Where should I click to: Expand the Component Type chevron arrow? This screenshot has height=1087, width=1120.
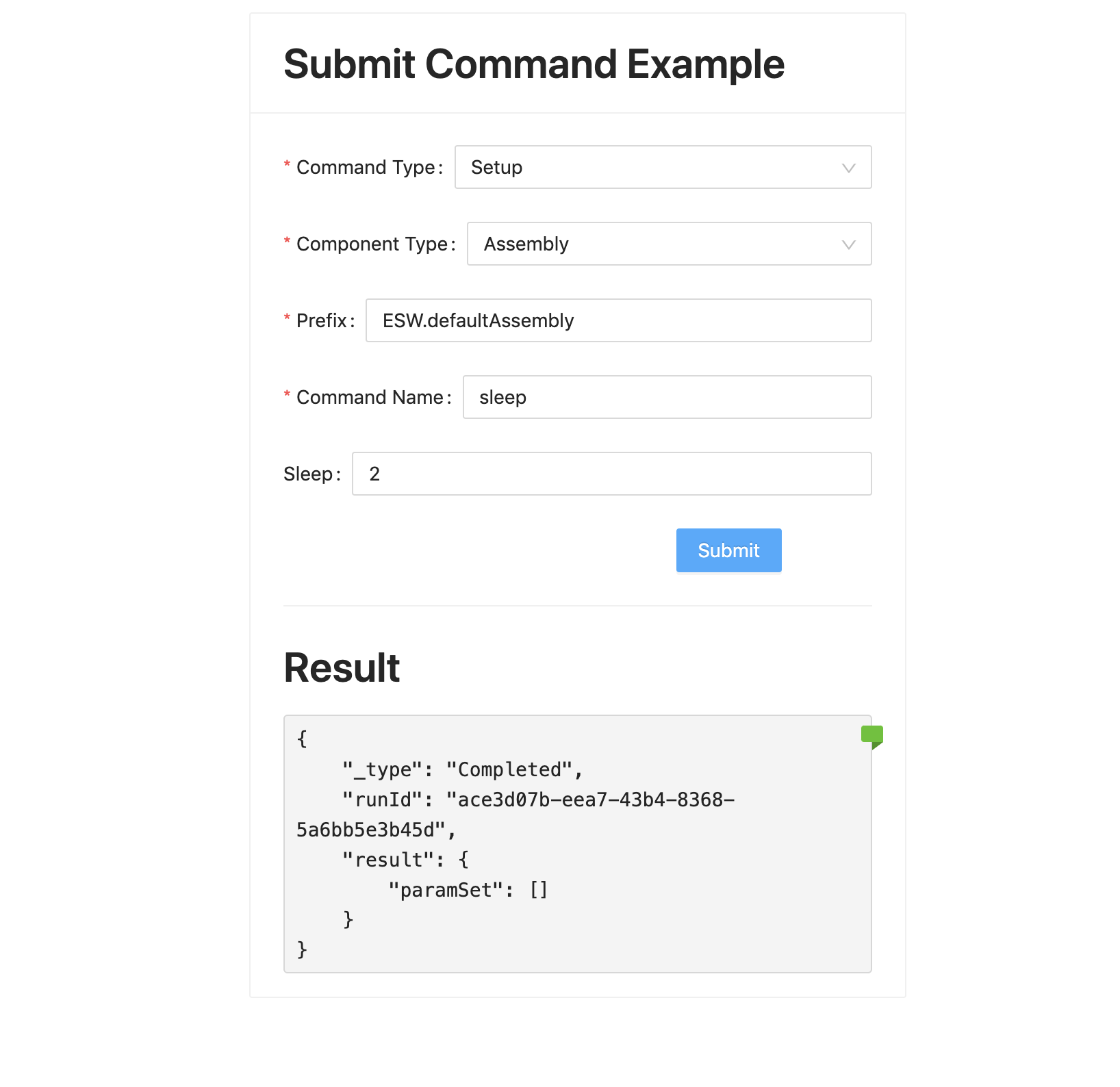point(849,244)
